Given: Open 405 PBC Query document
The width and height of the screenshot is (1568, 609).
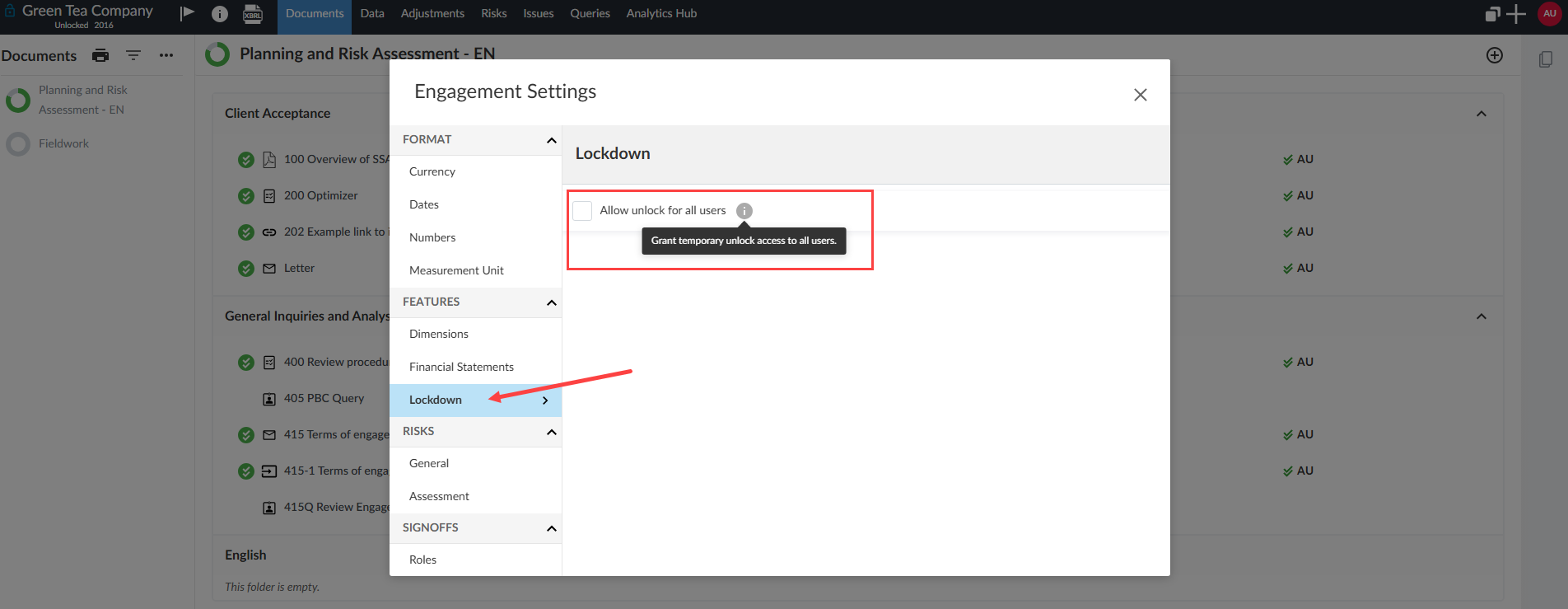Looking at the screenshot, I should point(324,399).
